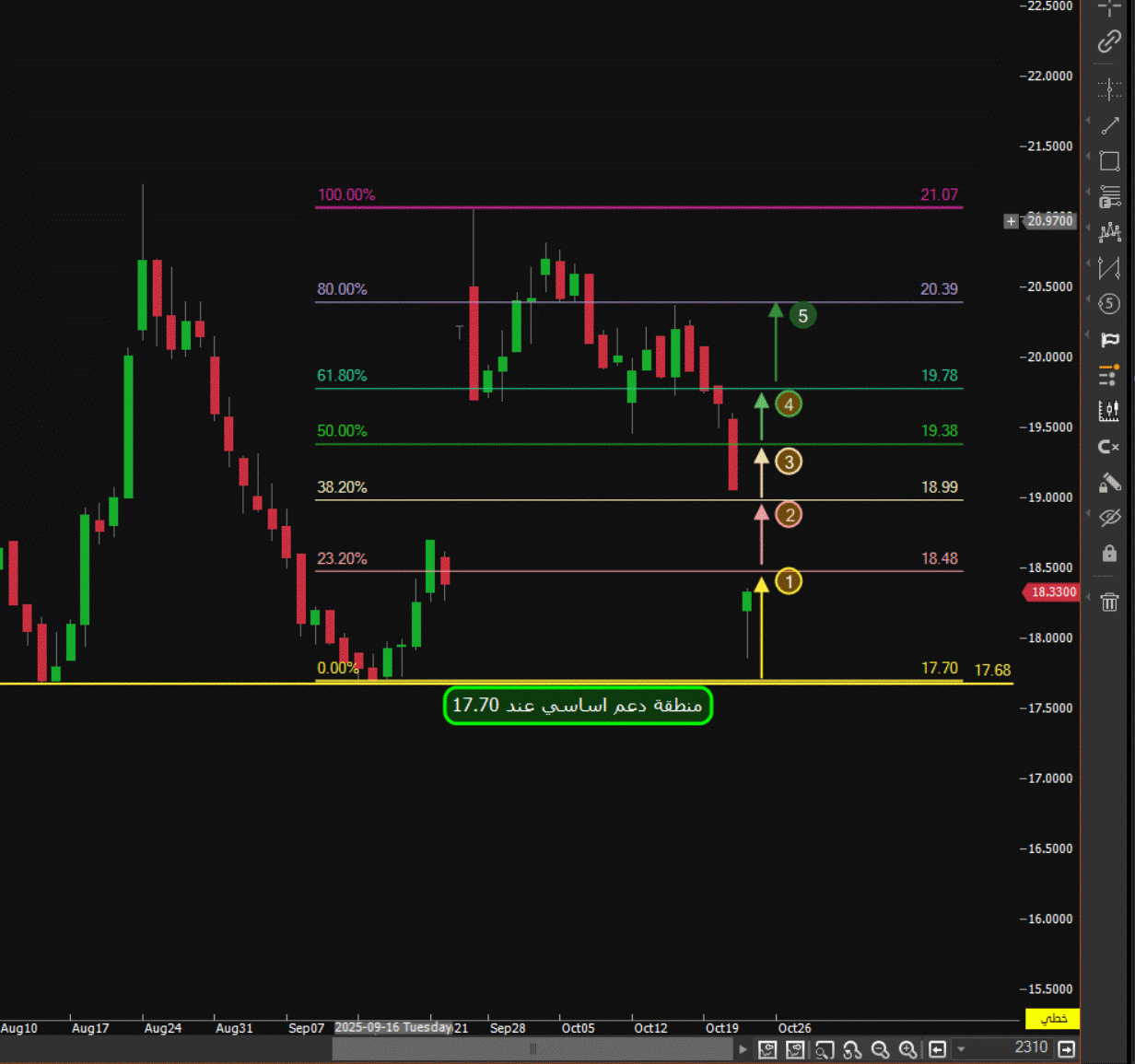Image resolution: width=1135 pixels, height=1064 pixels.
Task: Open the bar count dropdown arrow
Action: 961,1049
